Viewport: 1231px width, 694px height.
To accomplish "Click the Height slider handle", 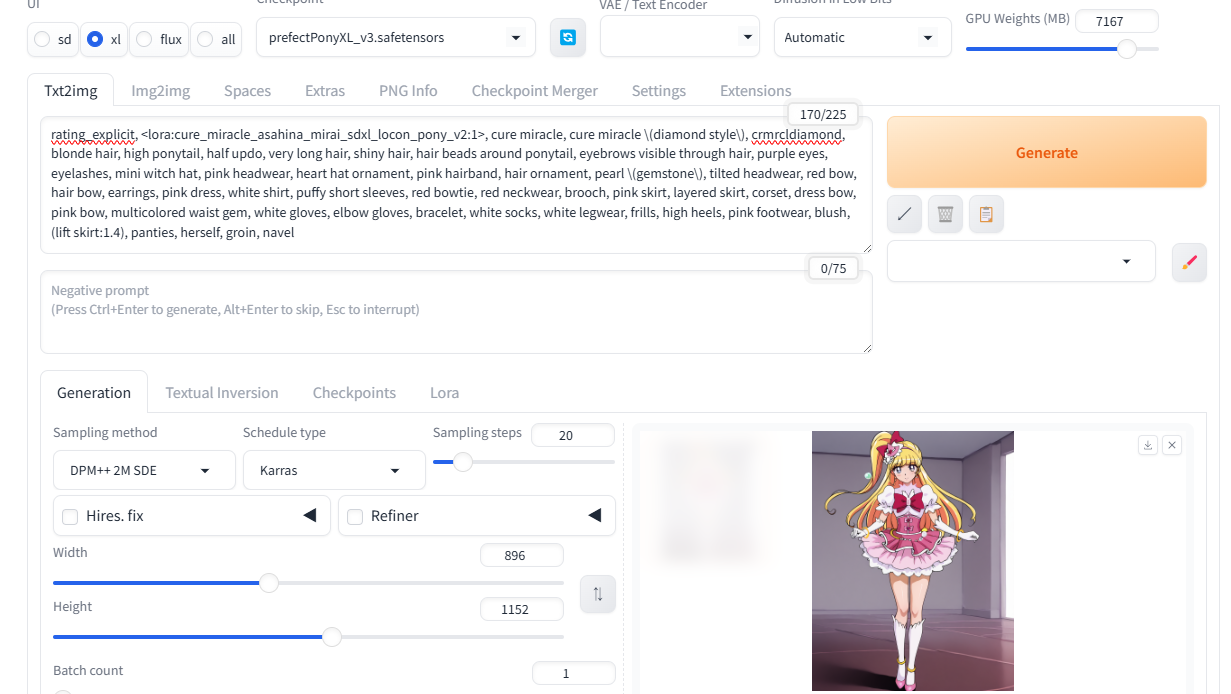I will (332, 637).
